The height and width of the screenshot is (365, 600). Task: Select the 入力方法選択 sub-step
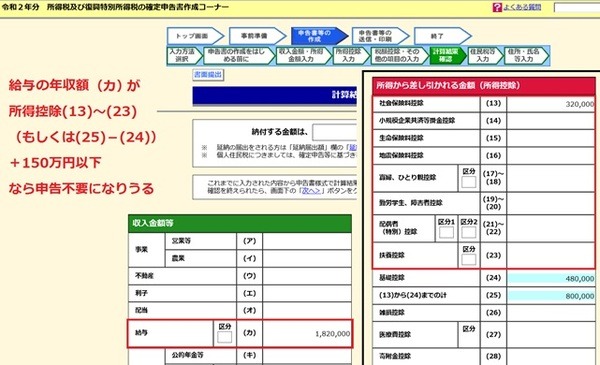(184, 55)
